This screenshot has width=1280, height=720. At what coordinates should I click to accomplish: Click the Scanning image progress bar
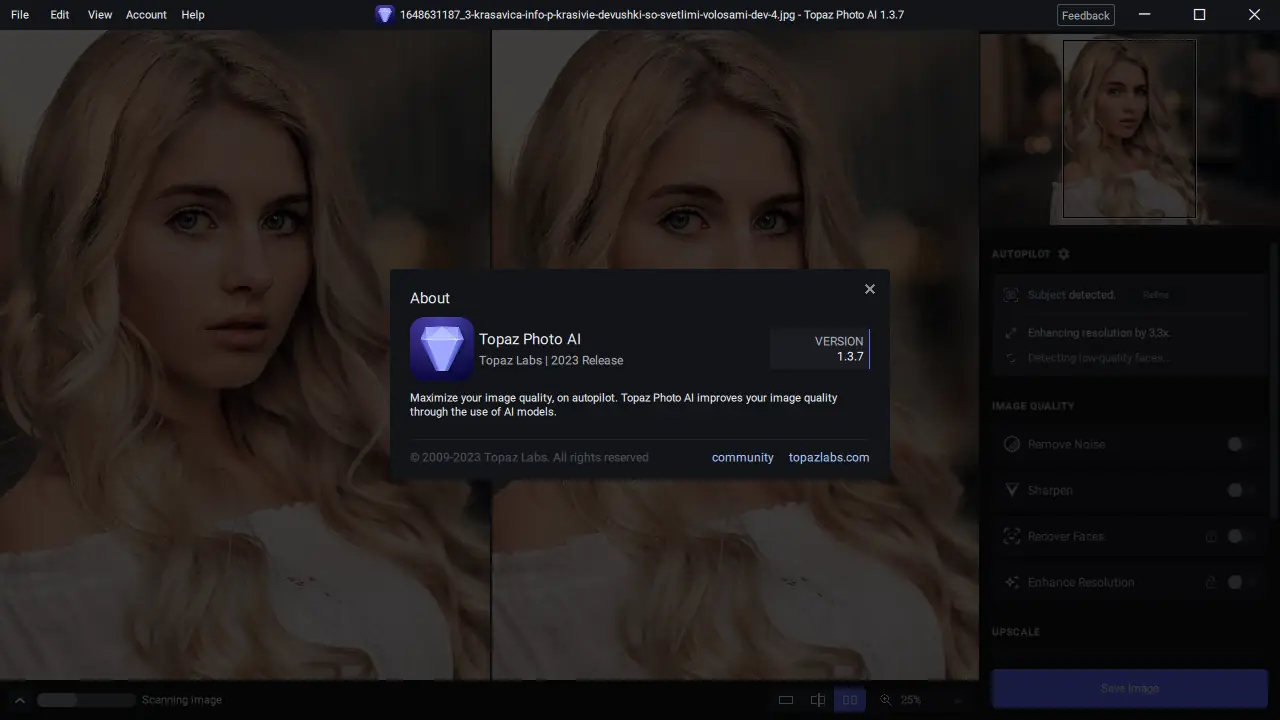pyautogui.click(x=86, y=700)
